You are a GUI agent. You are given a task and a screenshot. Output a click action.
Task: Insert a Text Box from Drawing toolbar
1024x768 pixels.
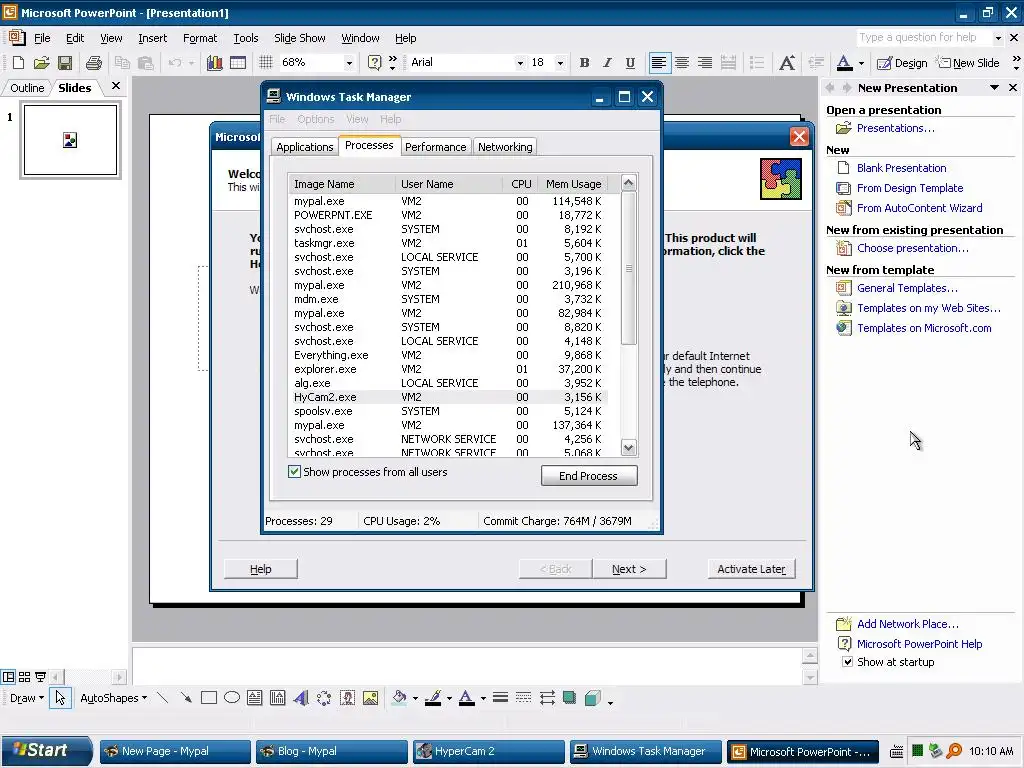pos(255,698)
